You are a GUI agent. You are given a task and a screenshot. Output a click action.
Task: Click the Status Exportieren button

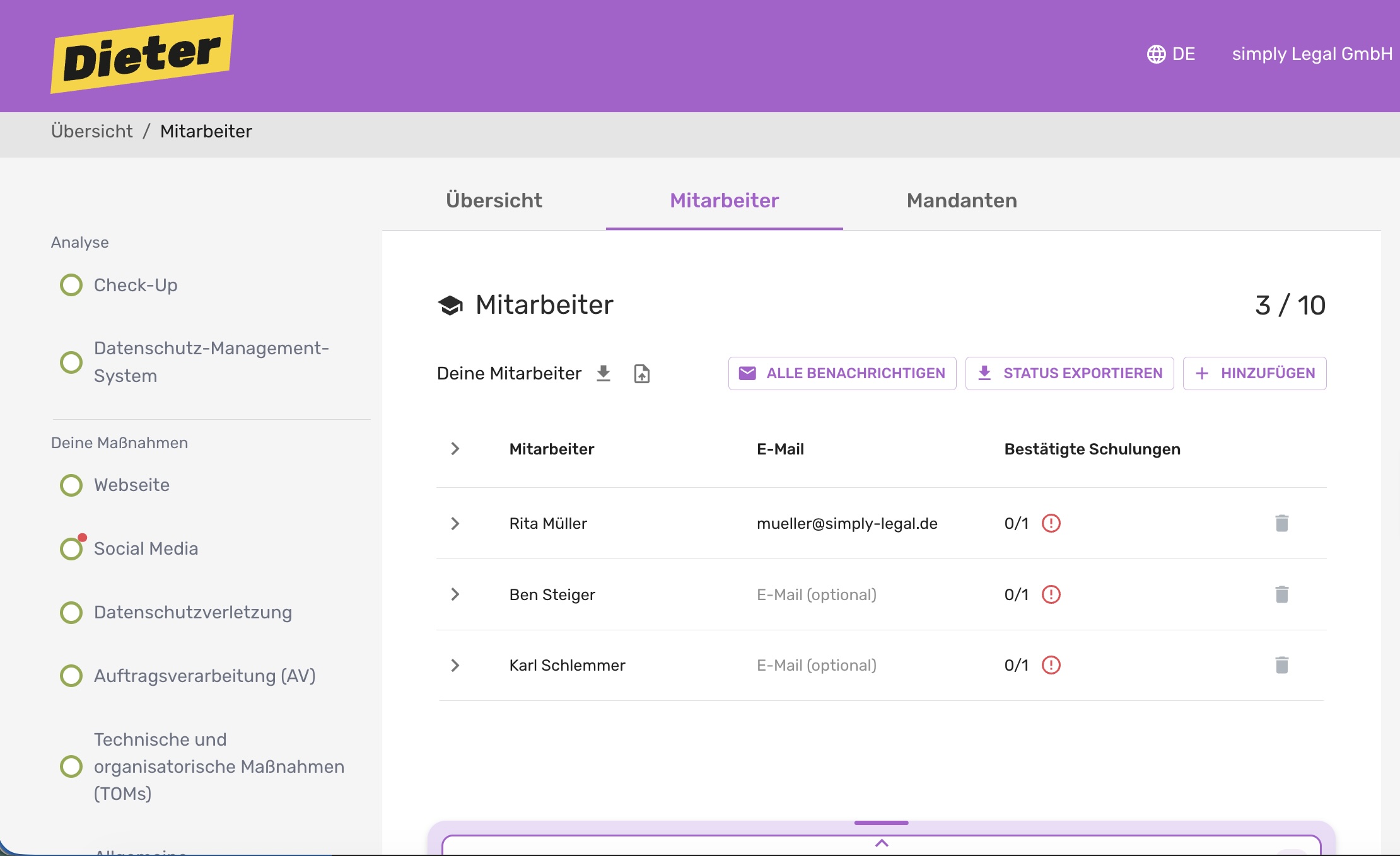(1070, 373)
